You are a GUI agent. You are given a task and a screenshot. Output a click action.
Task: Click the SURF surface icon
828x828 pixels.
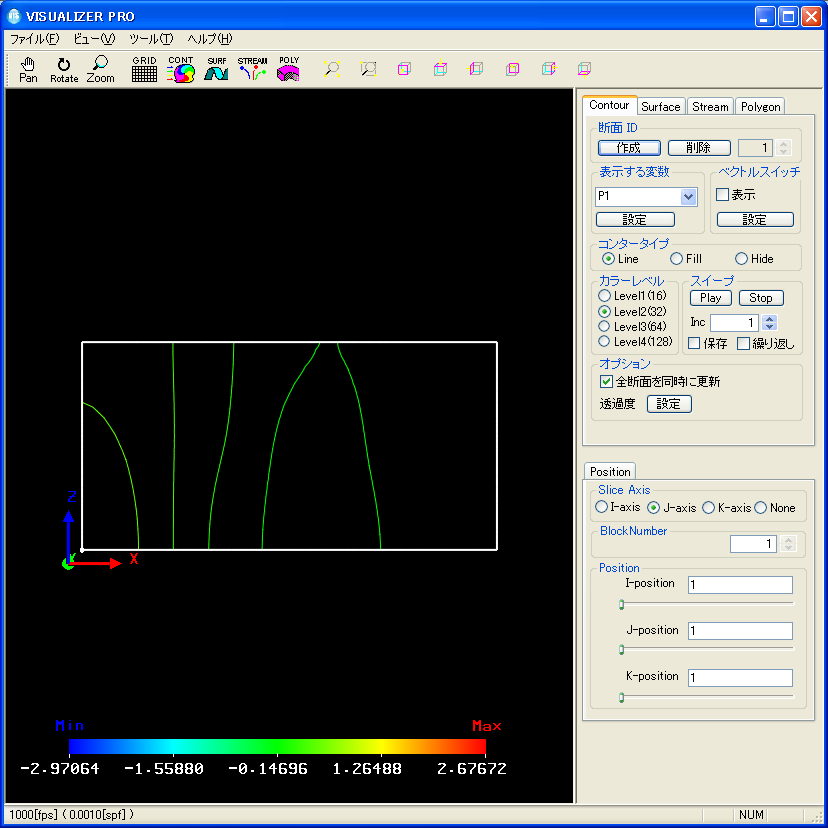(x=216, y=69)
